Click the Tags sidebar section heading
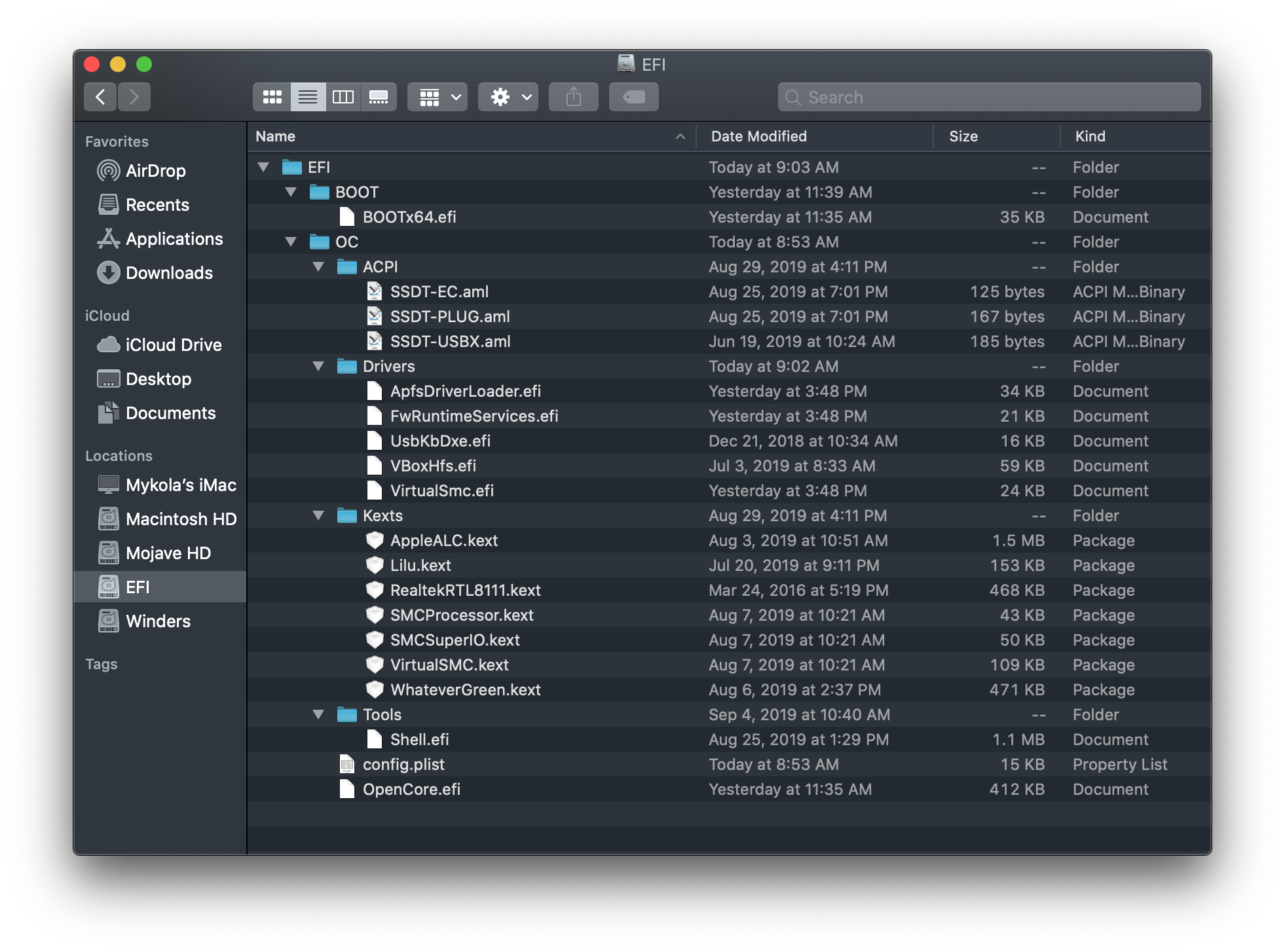 click(x=101, y=664)
